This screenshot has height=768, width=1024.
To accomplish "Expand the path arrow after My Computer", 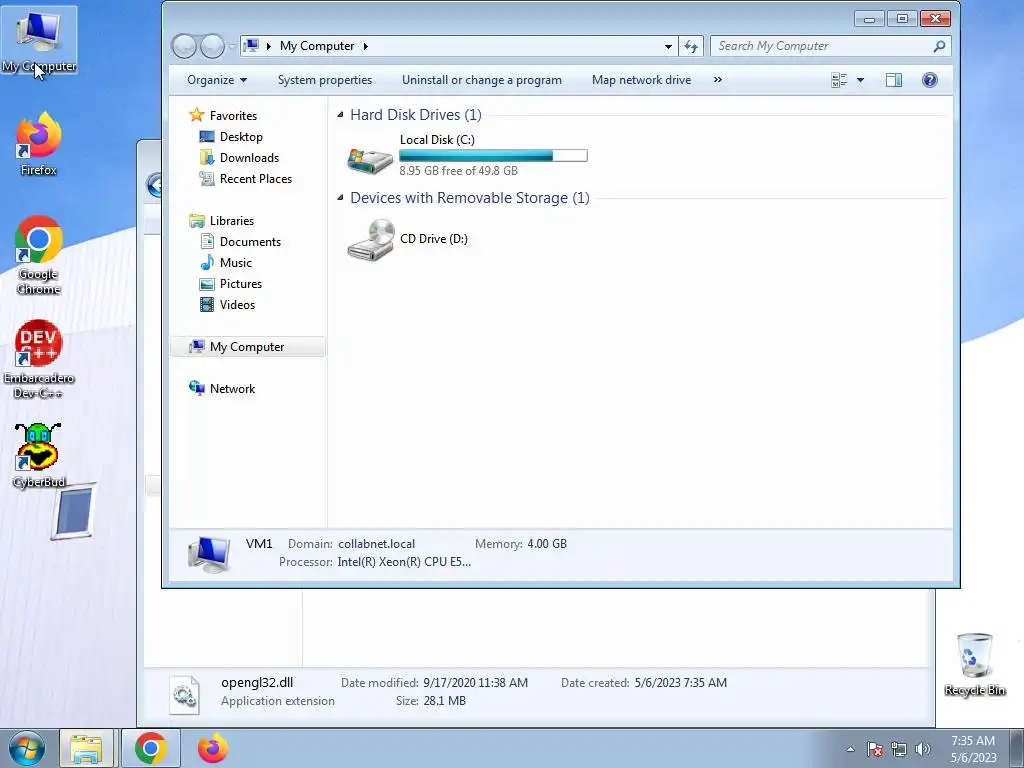I will [366, 46].
